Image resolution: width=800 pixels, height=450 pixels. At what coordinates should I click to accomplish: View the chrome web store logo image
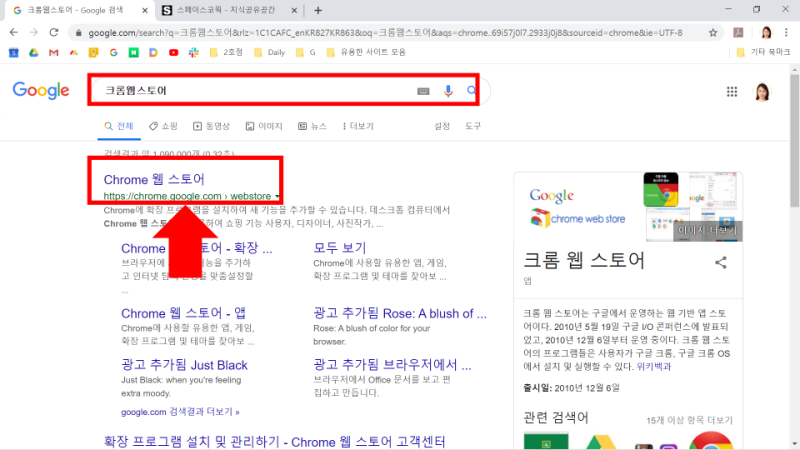point(577,207)
